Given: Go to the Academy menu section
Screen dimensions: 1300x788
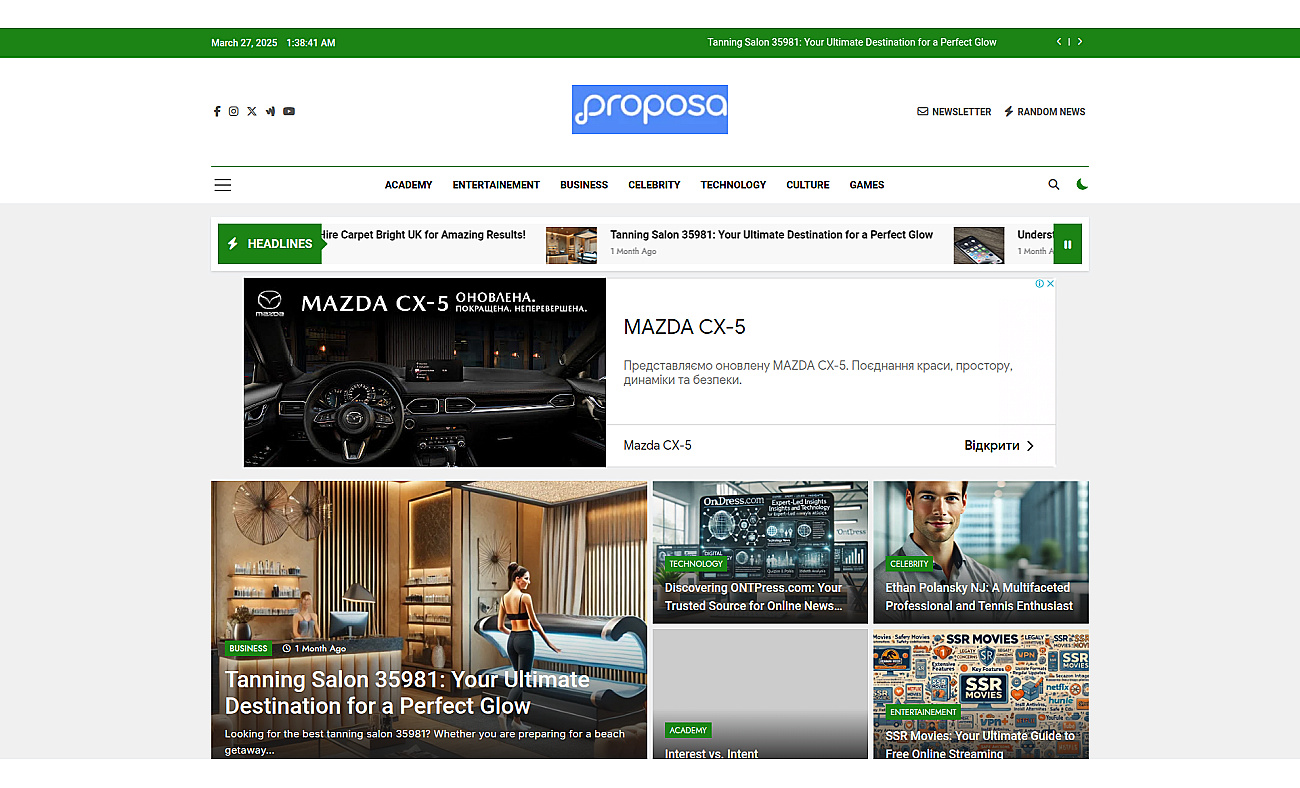Looking at the screenshot, I should (x=408, y=185).
